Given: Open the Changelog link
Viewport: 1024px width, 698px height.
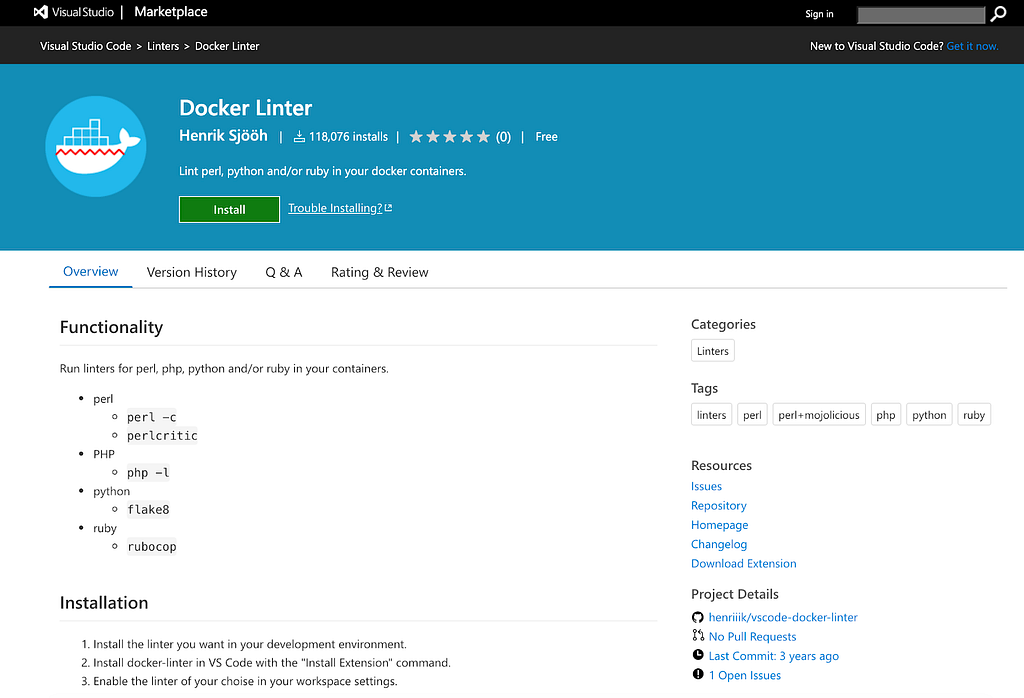Looking at the screenshot, I should tap(719, 544).
